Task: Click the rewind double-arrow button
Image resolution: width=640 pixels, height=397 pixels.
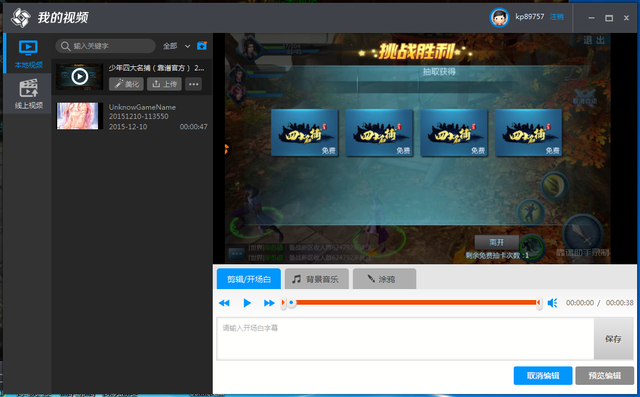Action: click(224, 303)
